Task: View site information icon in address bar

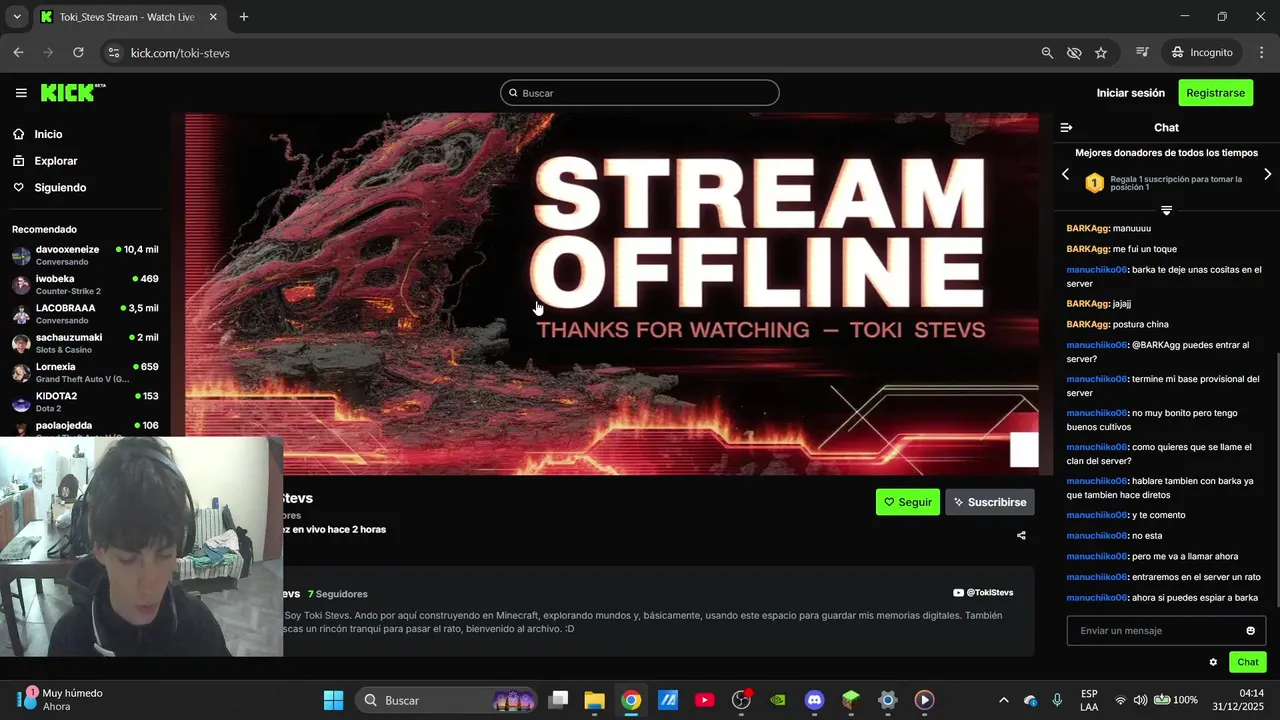Action: [x=113, y=52]
